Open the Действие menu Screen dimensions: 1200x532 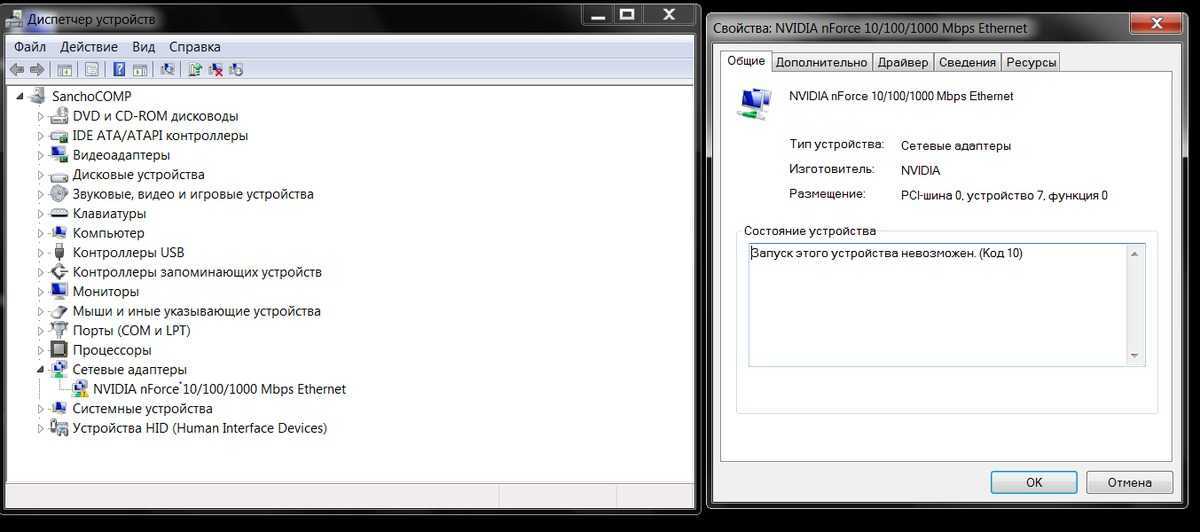pos(89,47)
